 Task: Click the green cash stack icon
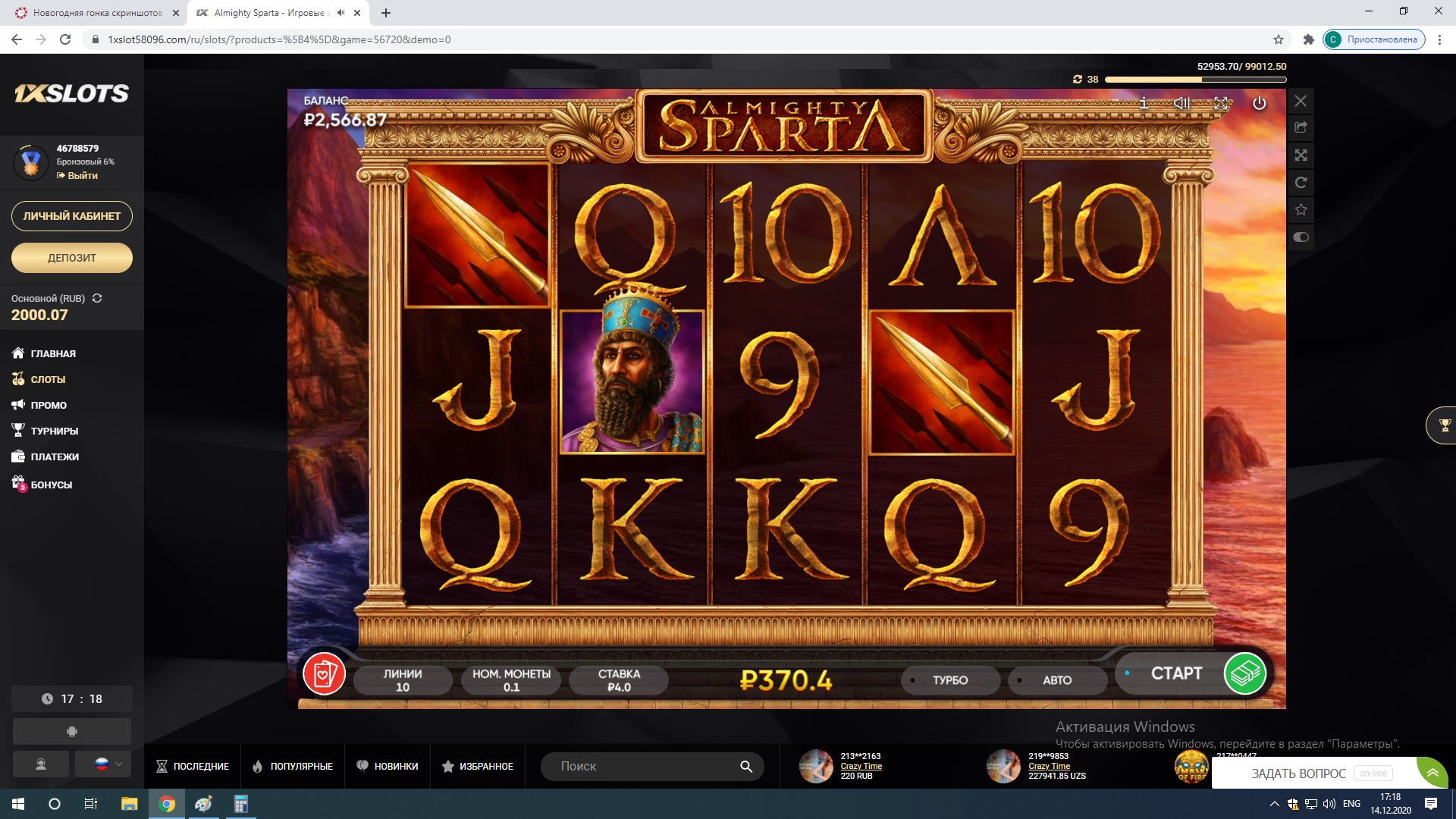tap(1244, 673)
